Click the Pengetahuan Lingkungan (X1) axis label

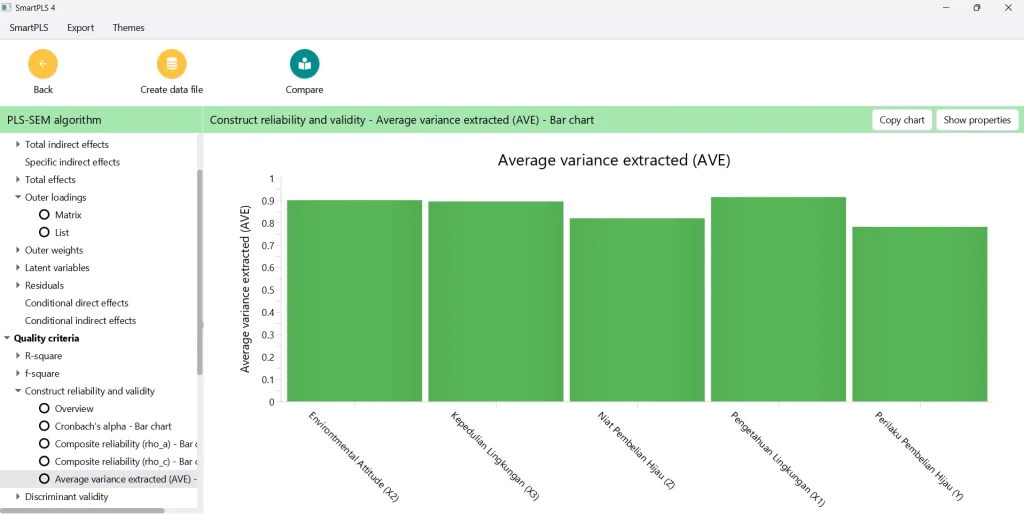coord(778,459)
